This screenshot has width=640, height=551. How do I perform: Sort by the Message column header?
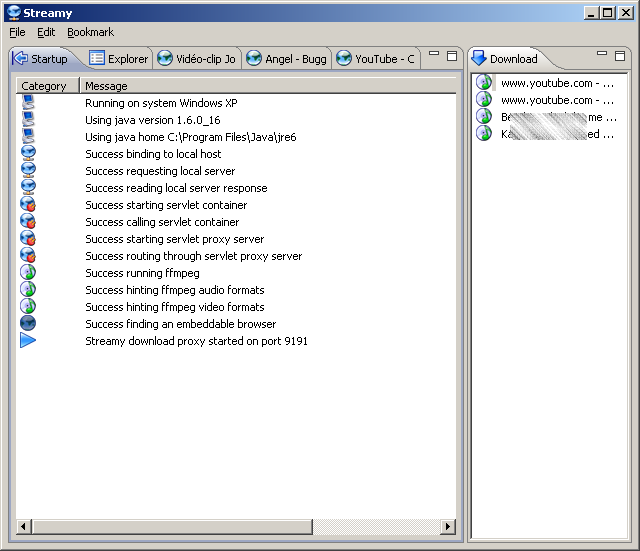click(268, 86)
